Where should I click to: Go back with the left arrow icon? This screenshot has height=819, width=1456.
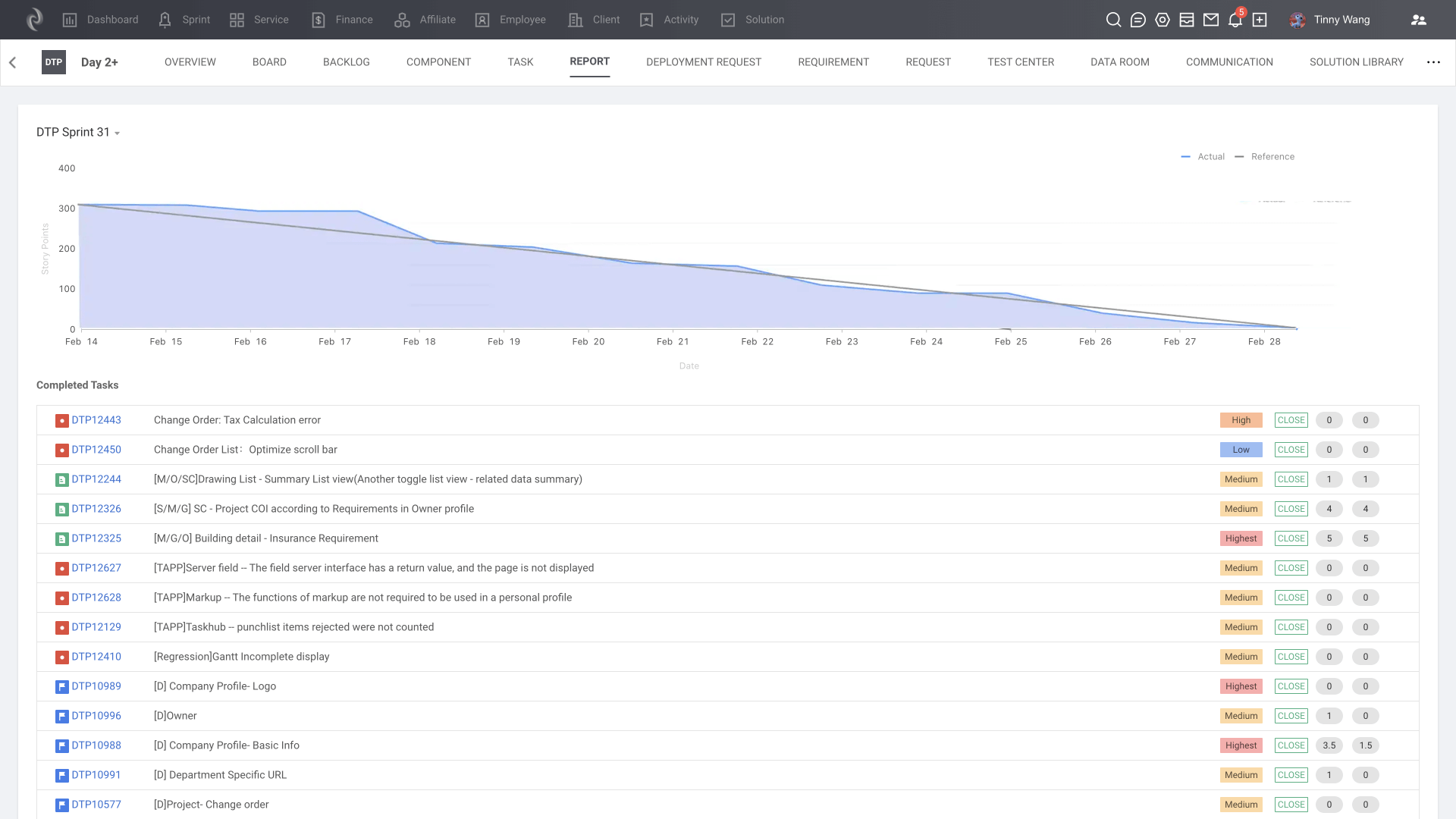13,62
